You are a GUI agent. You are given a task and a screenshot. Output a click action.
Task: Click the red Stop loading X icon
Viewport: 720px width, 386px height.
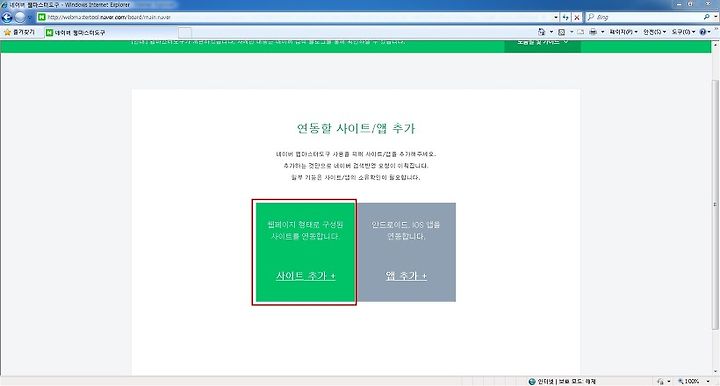point(577,17)
